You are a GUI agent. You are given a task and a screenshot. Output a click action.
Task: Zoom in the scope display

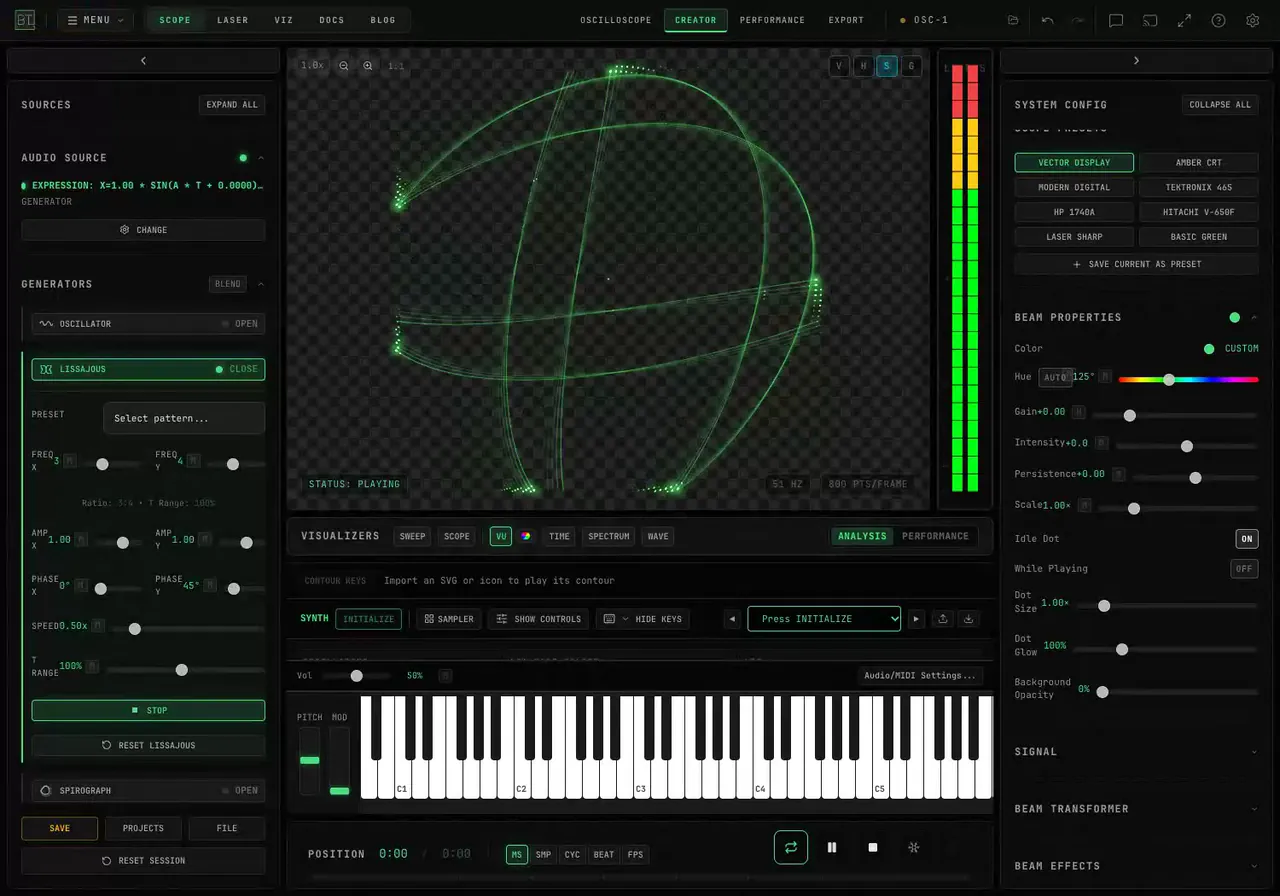(368, 66)
